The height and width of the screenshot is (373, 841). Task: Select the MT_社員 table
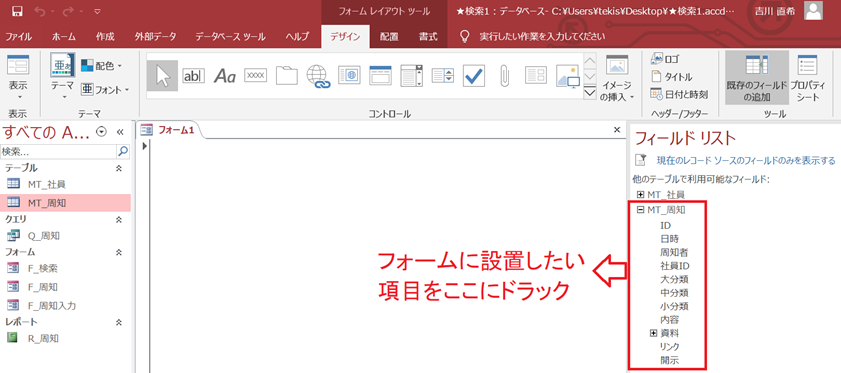point(65,184)
